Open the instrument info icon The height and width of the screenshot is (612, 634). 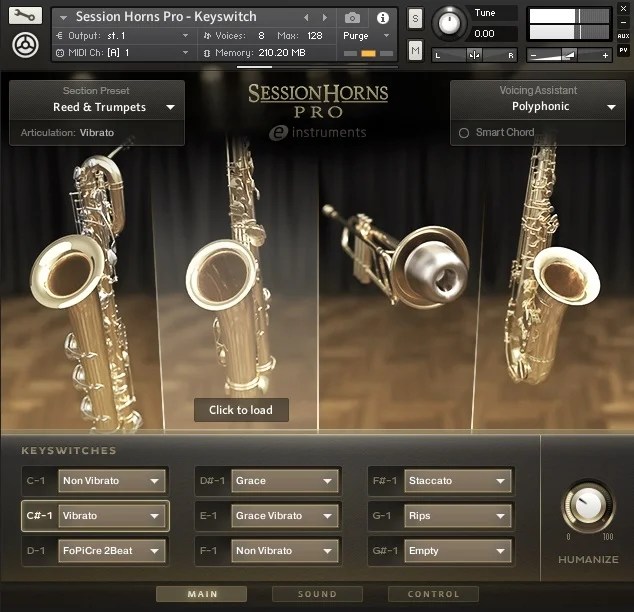(383, 18)
